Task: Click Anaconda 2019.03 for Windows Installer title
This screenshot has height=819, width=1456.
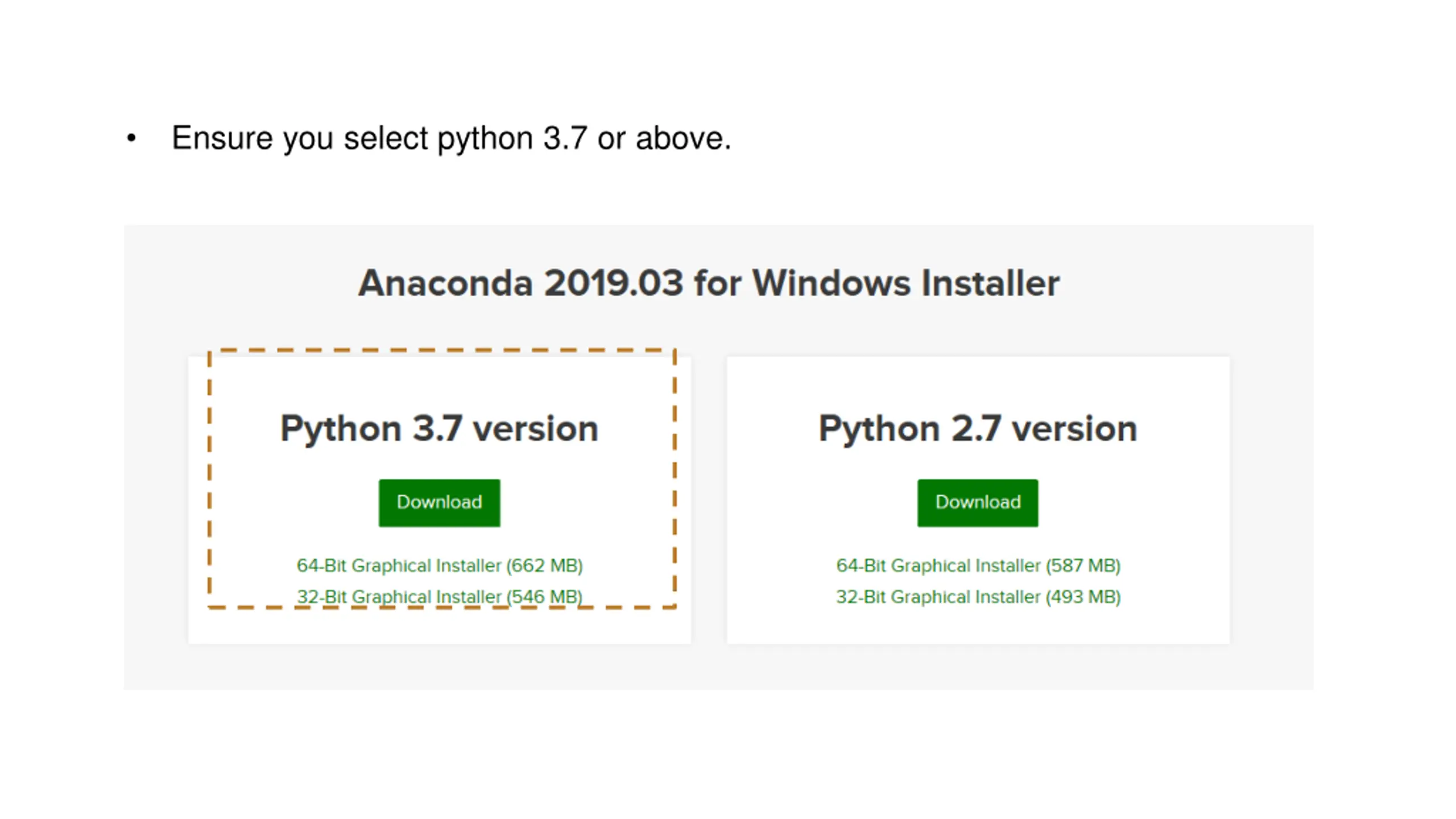Action: 709,283
